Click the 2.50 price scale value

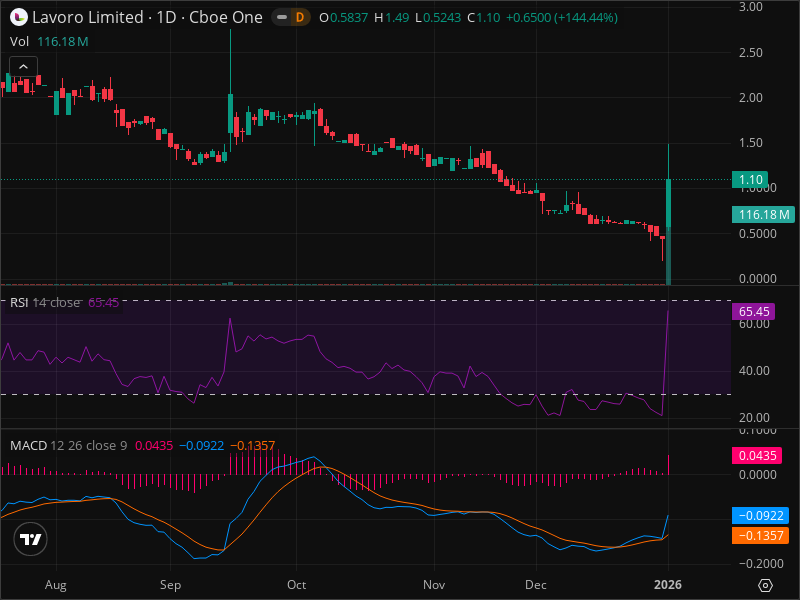[751, 53]
